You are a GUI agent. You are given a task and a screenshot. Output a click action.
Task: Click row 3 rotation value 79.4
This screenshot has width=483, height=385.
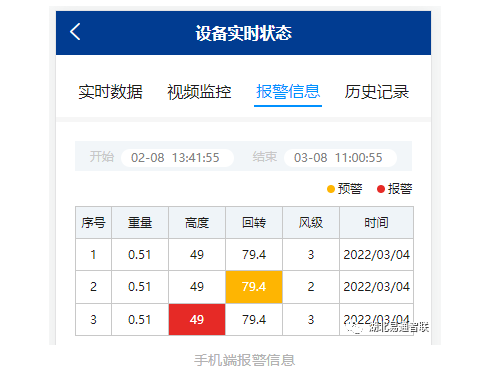(x=254, y=319)
